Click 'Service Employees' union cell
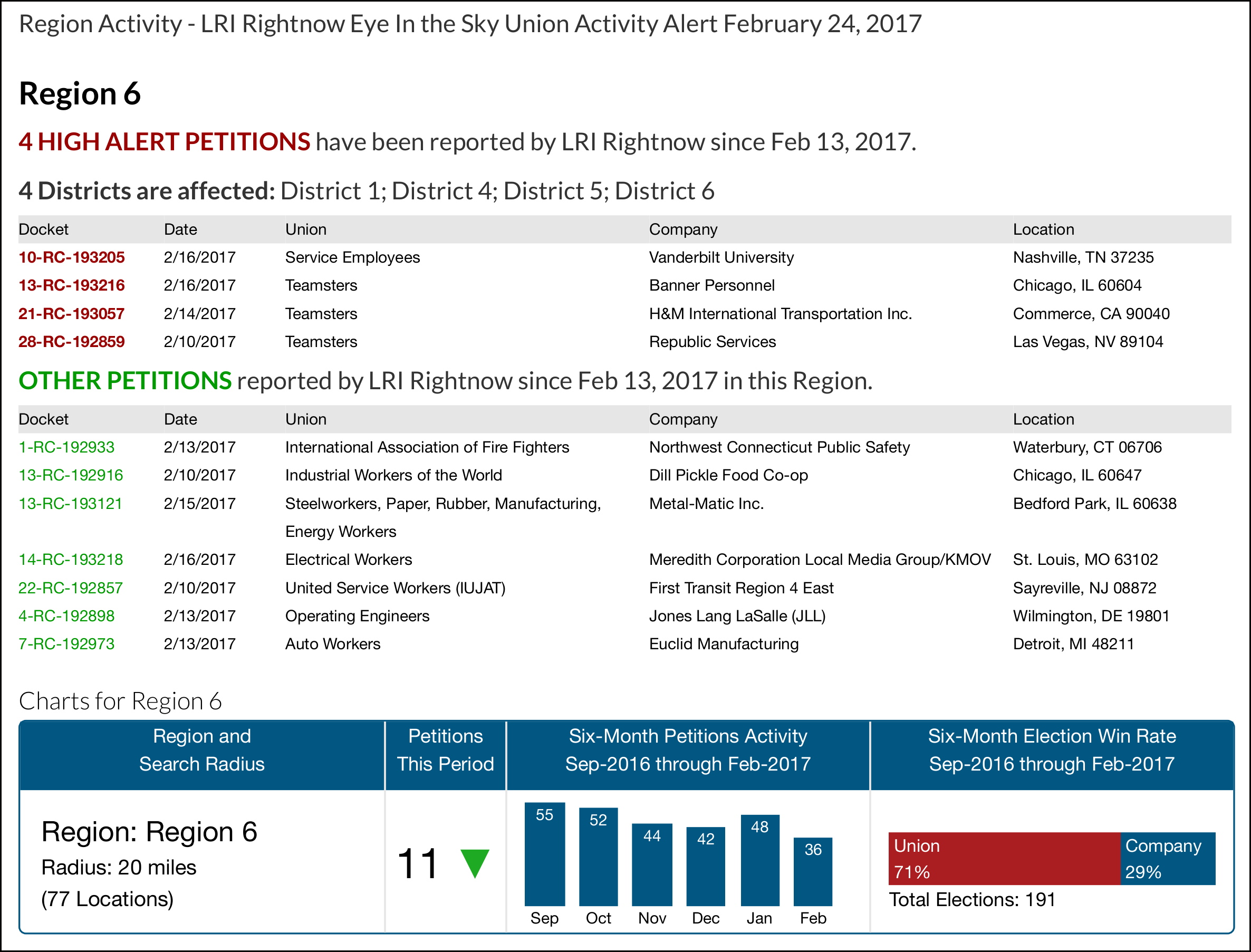 (352, 257)
